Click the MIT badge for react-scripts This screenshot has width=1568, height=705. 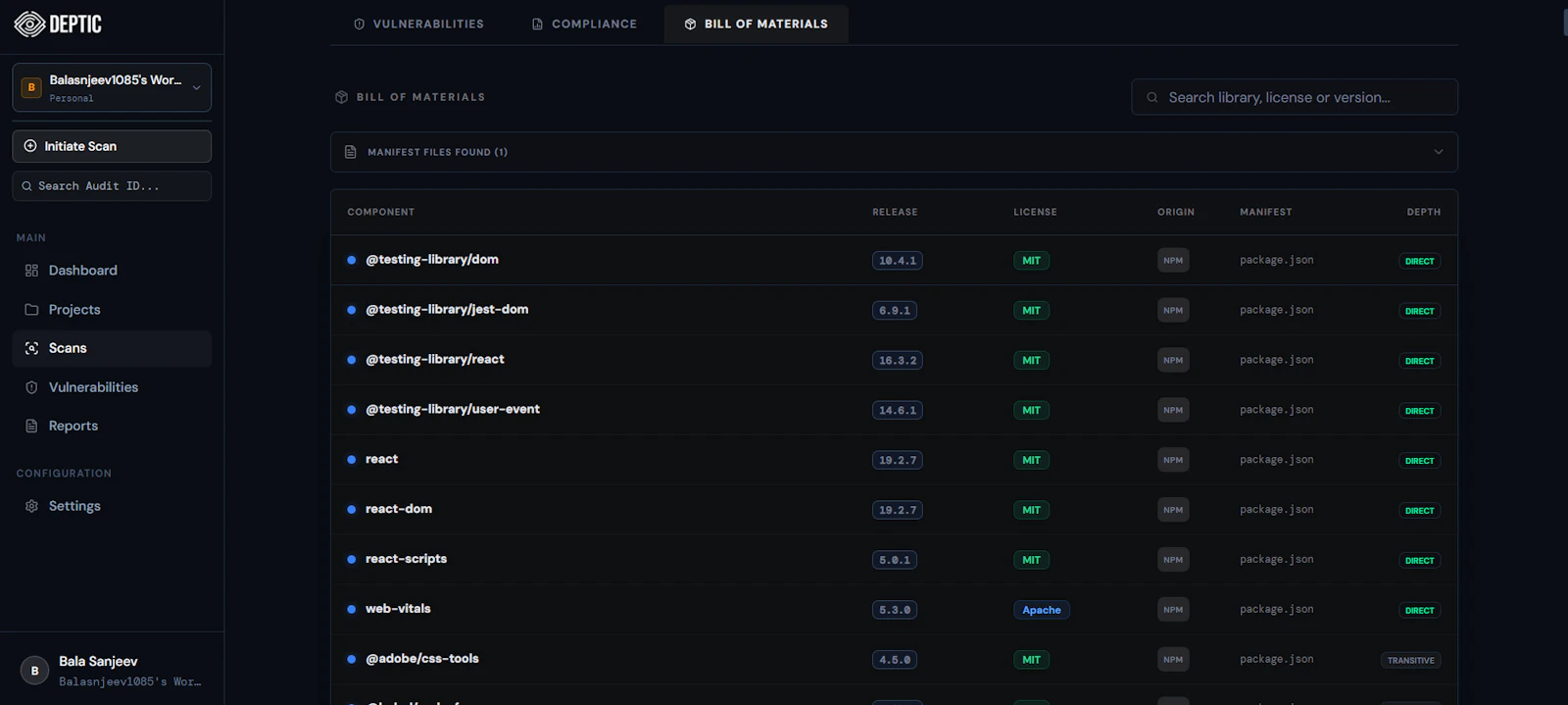point(1031,560)
